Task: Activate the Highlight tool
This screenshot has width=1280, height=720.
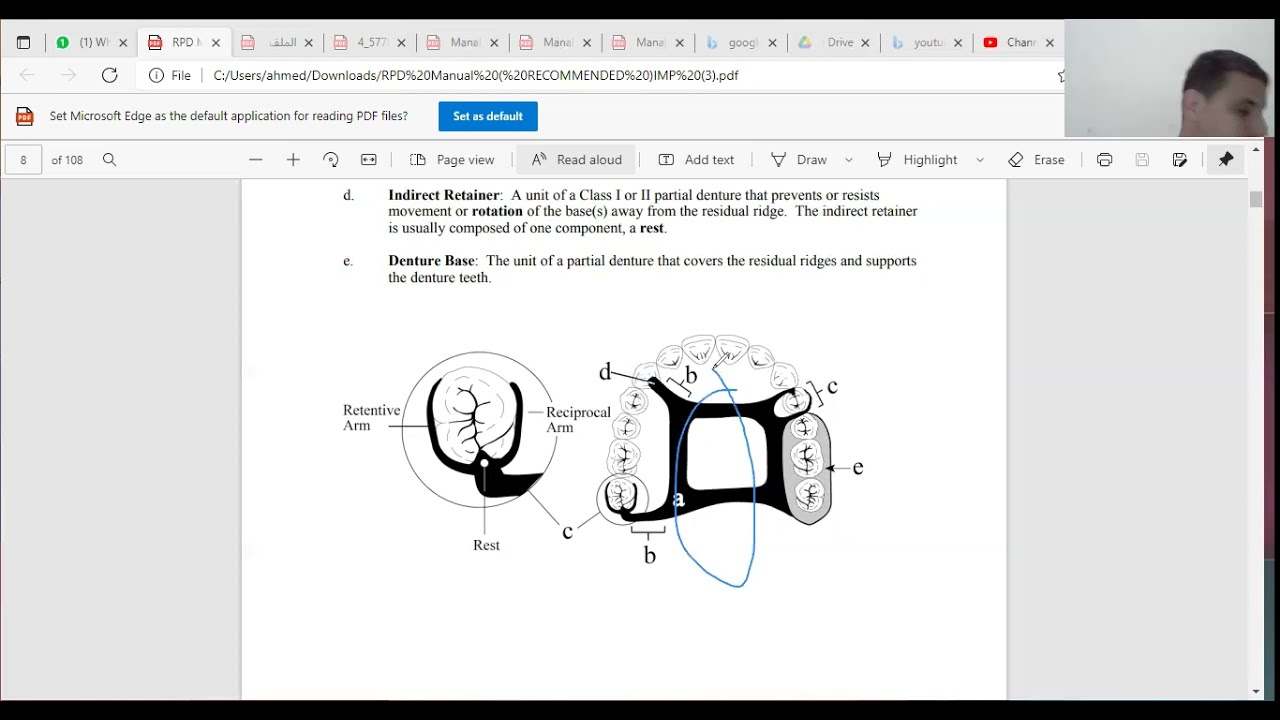Action: coord(917,160)
